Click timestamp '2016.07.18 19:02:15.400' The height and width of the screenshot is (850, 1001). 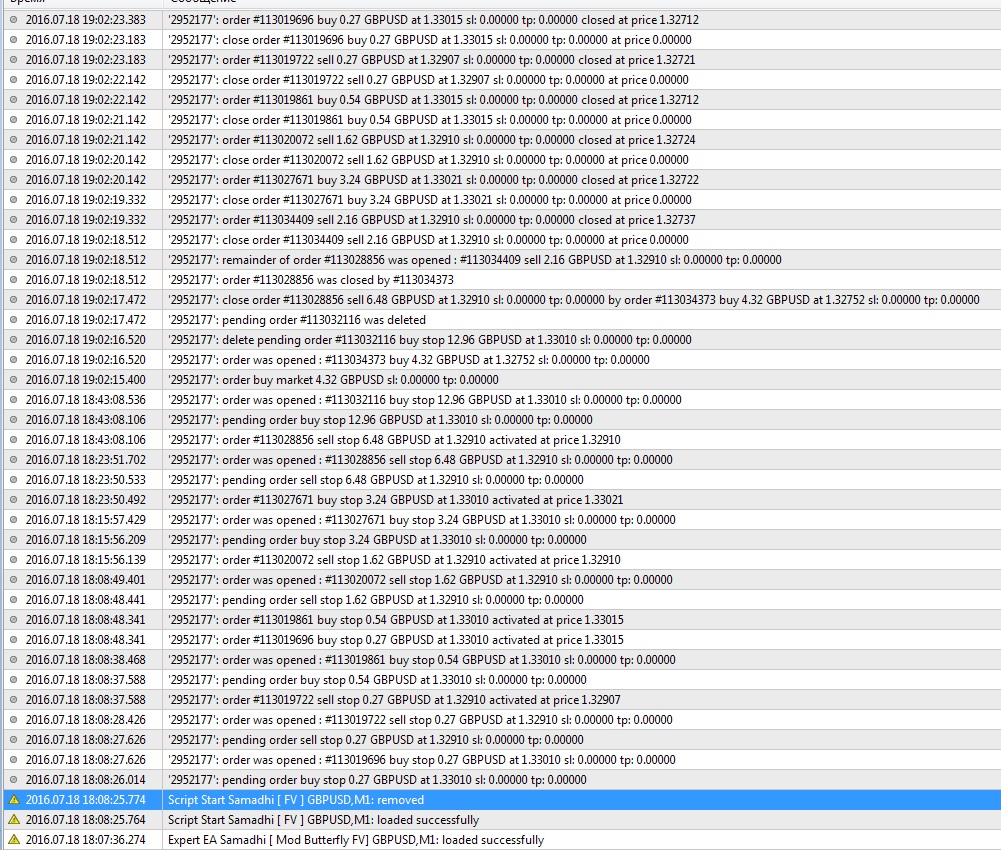click(86, 379)
